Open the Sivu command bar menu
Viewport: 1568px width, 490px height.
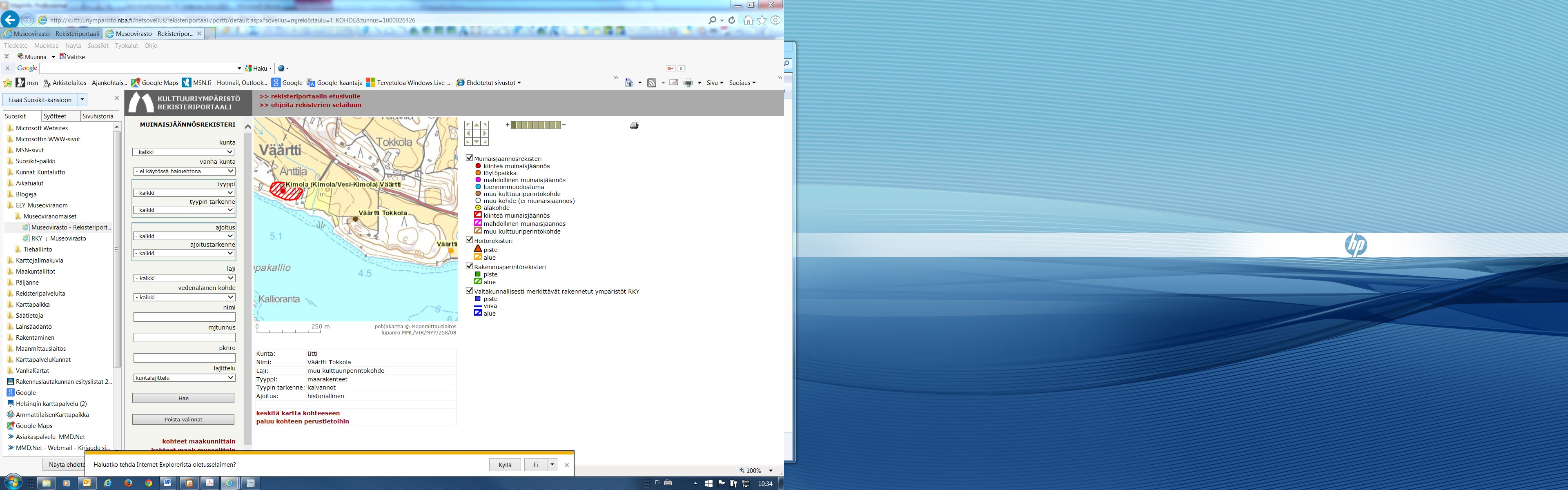click(715, 83)
